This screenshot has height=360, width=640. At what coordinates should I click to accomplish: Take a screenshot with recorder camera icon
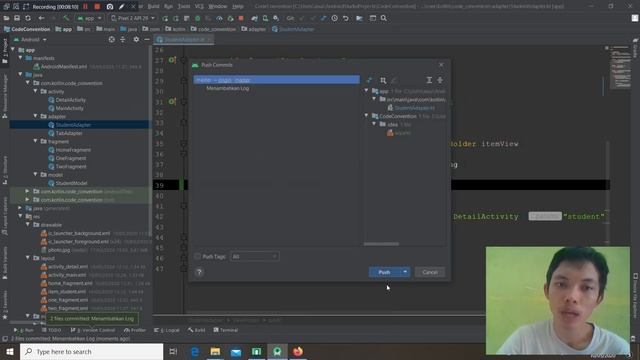[109, 7]
